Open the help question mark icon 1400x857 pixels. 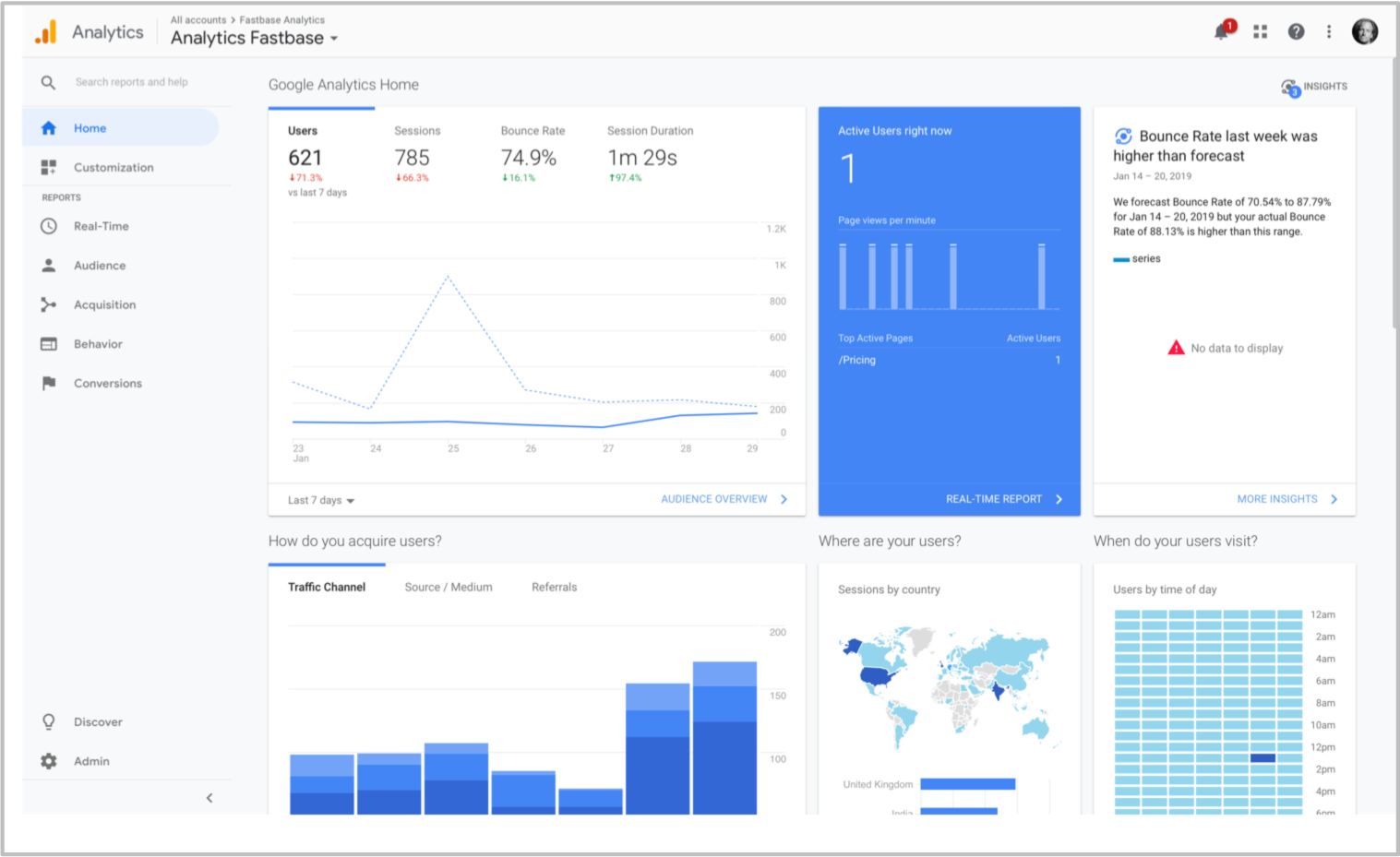[1297, 31]
